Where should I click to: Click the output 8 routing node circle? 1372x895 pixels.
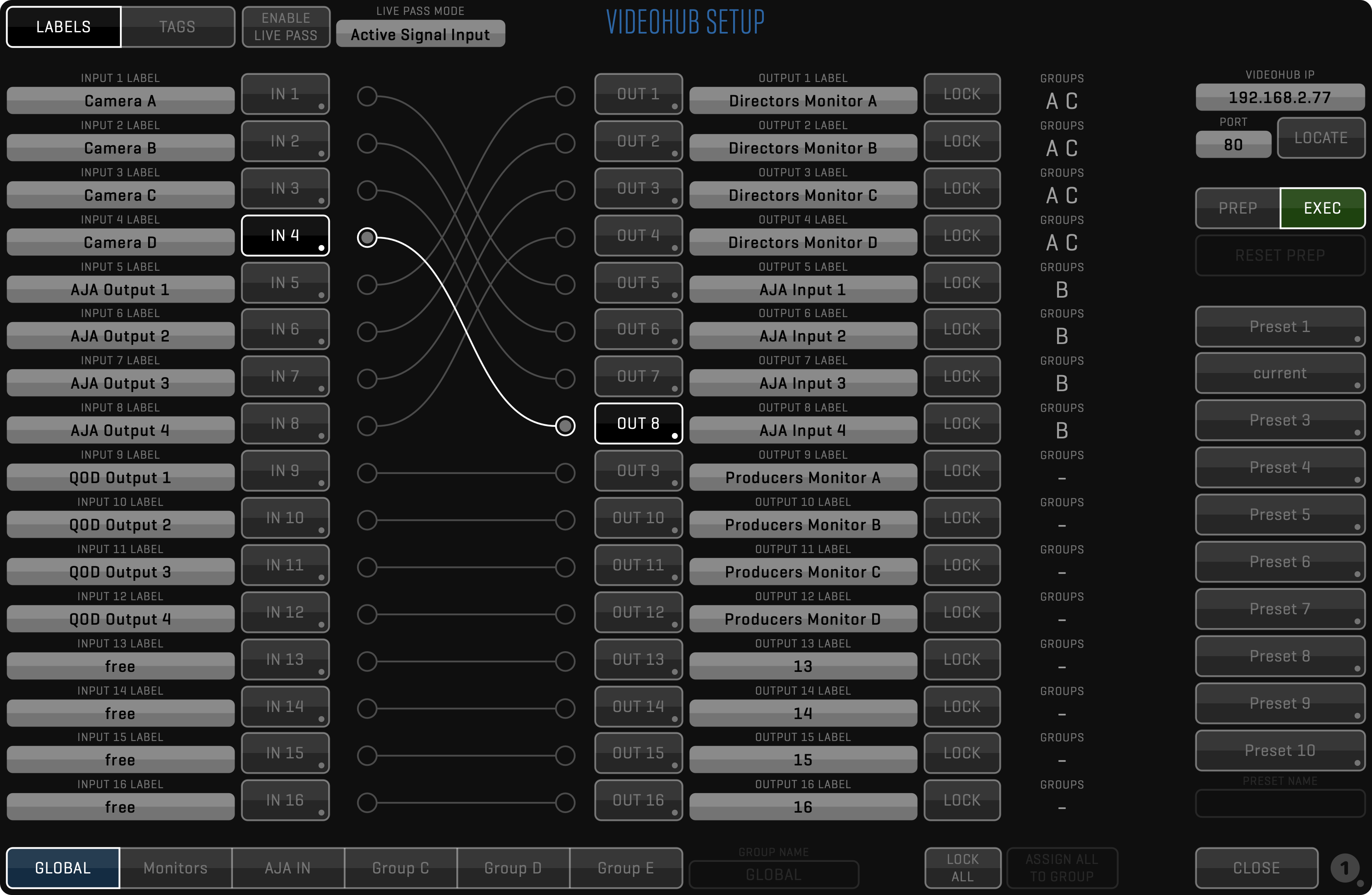pos(565,426)
